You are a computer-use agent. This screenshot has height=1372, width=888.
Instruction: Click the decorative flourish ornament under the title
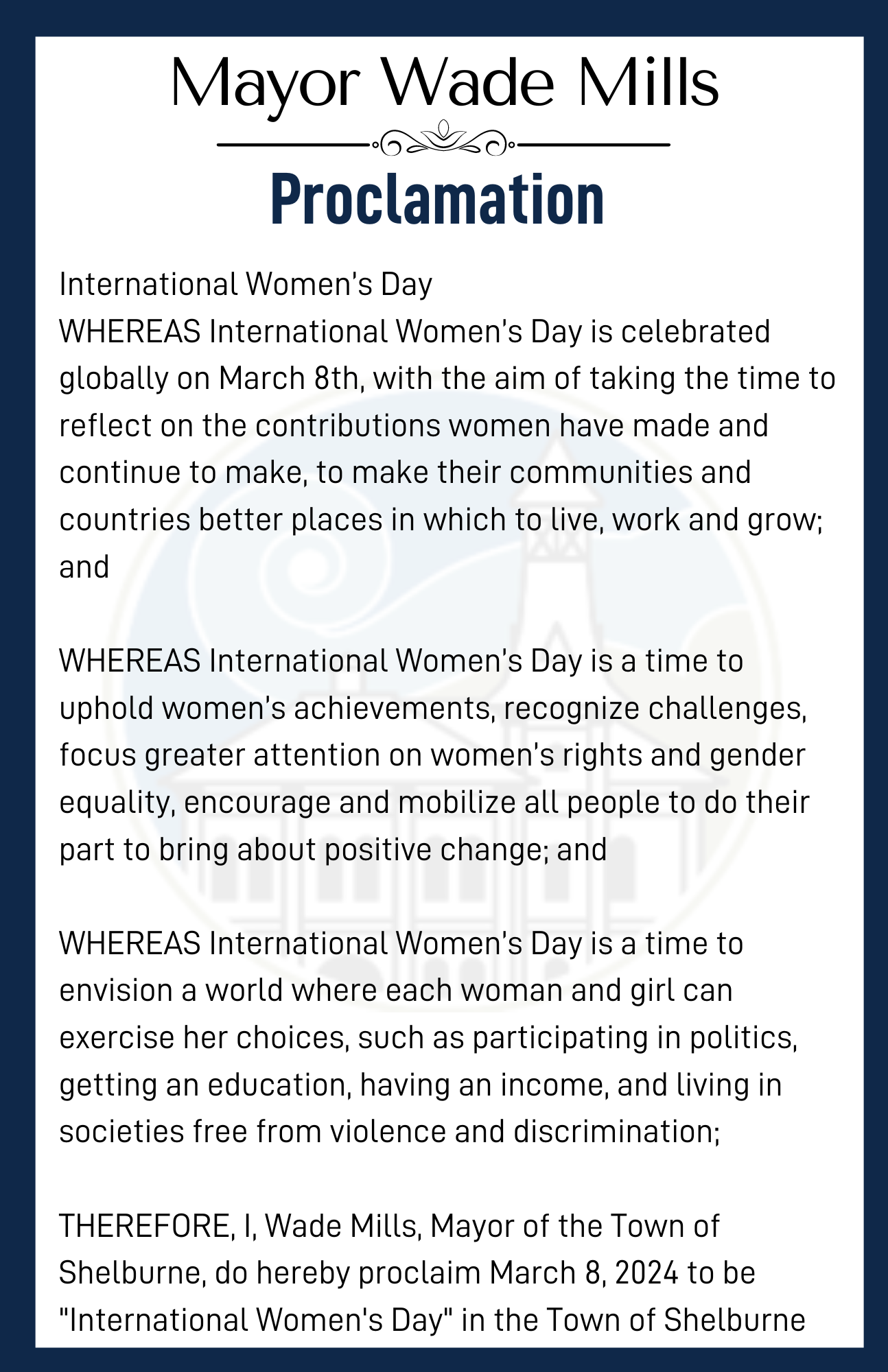coord(444,139)
